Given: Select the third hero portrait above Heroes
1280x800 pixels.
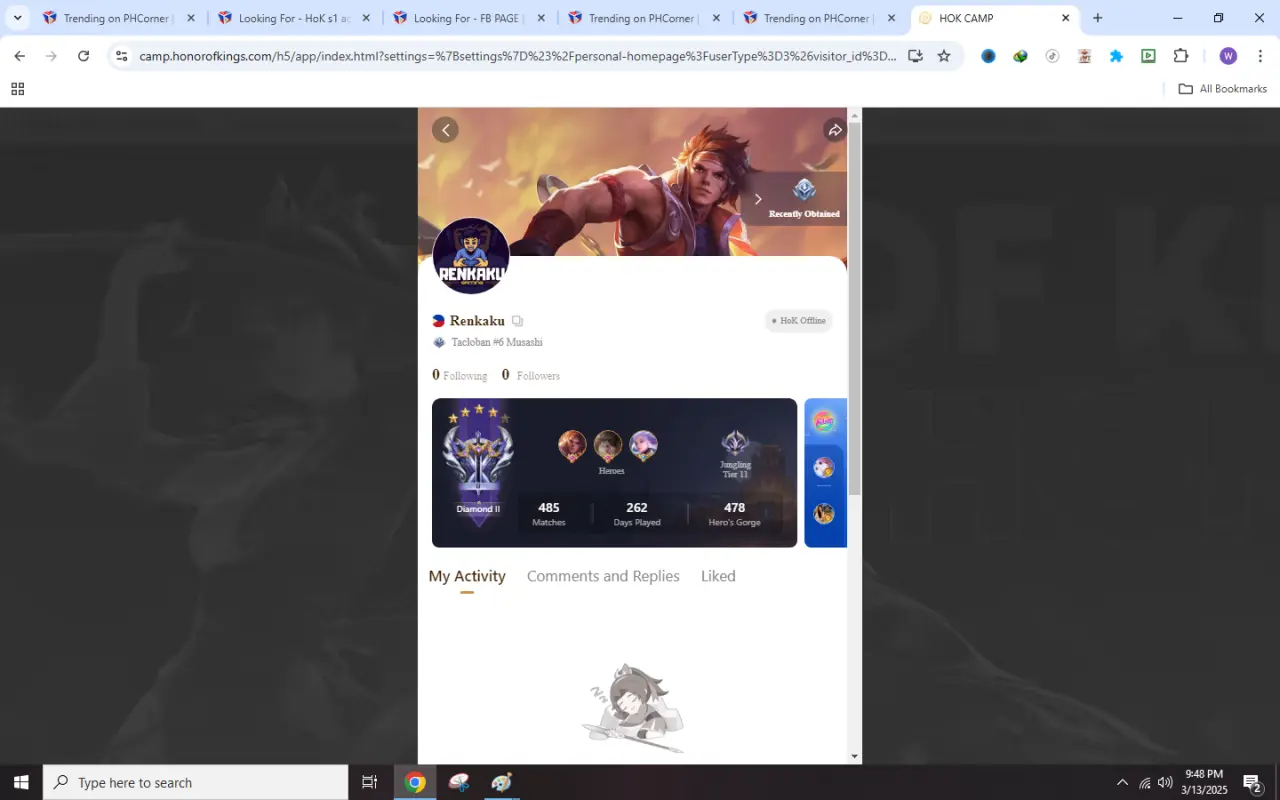Looking at the screenshot, I should click(643, 445).
